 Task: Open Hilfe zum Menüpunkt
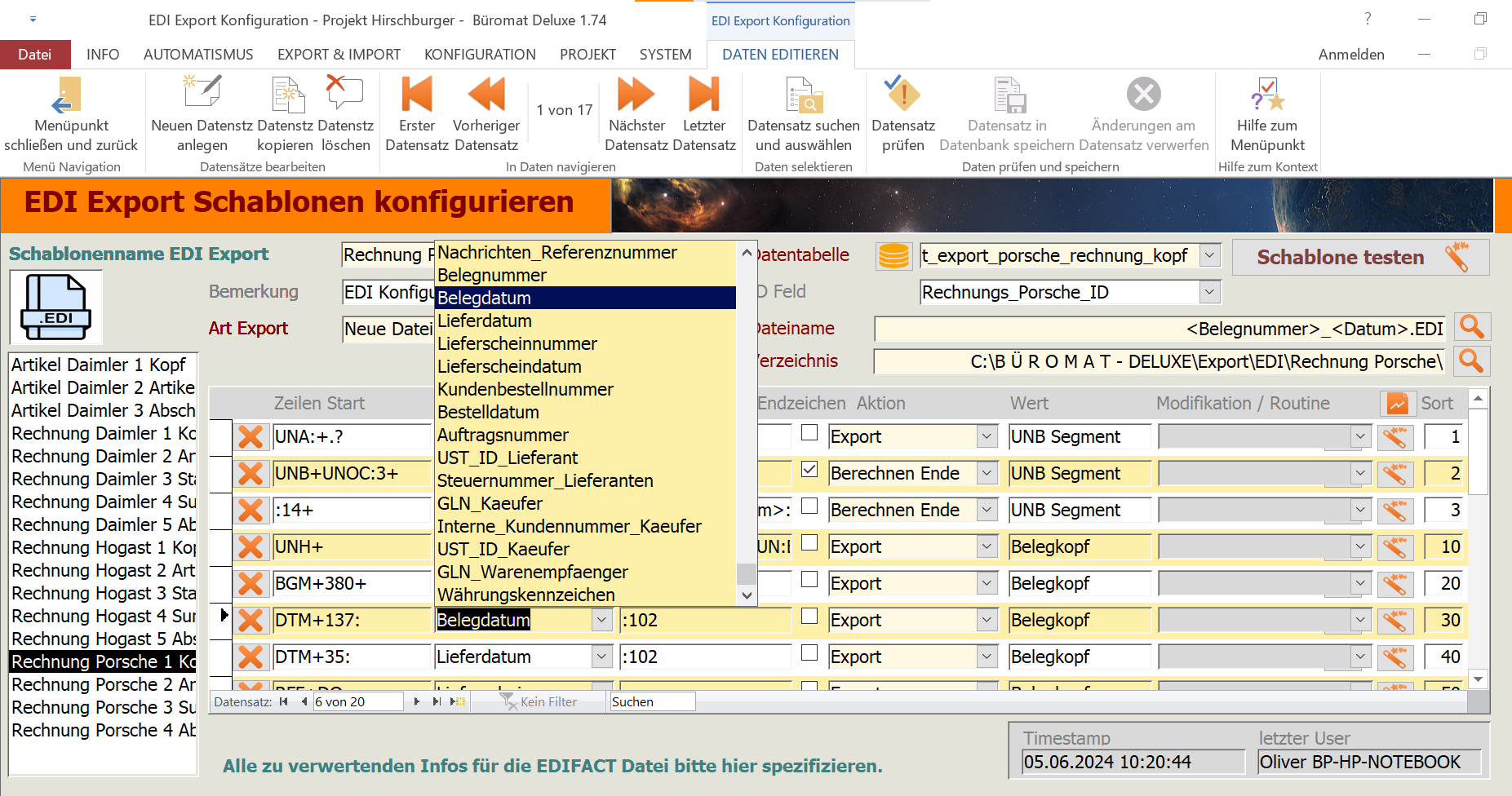point(1267,95)
